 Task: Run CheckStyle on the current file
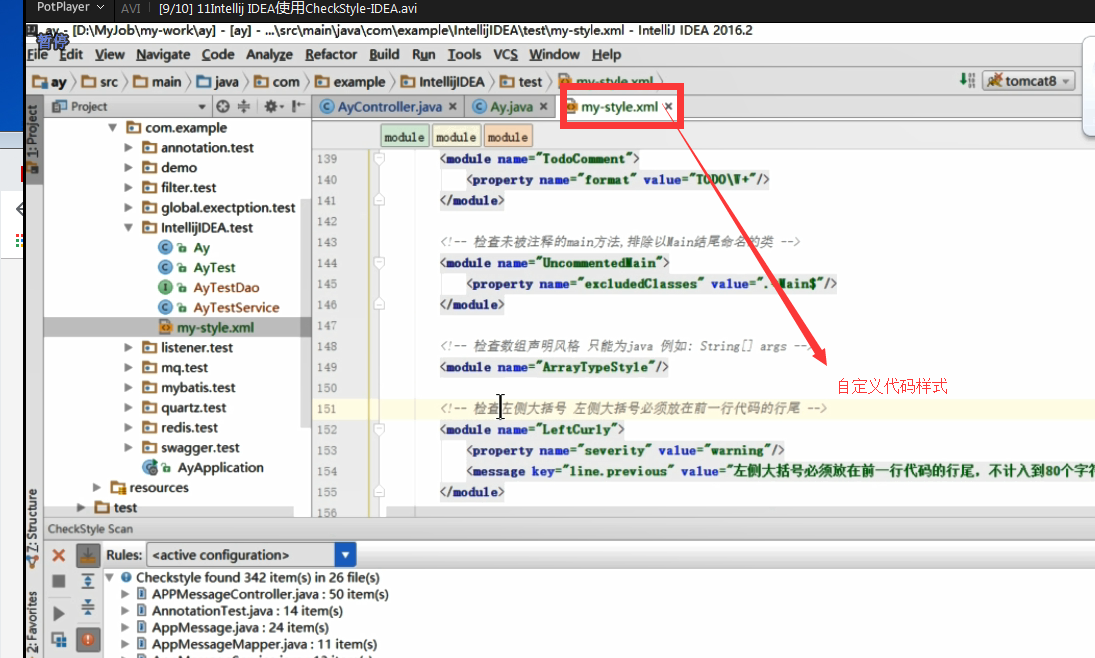59,613
